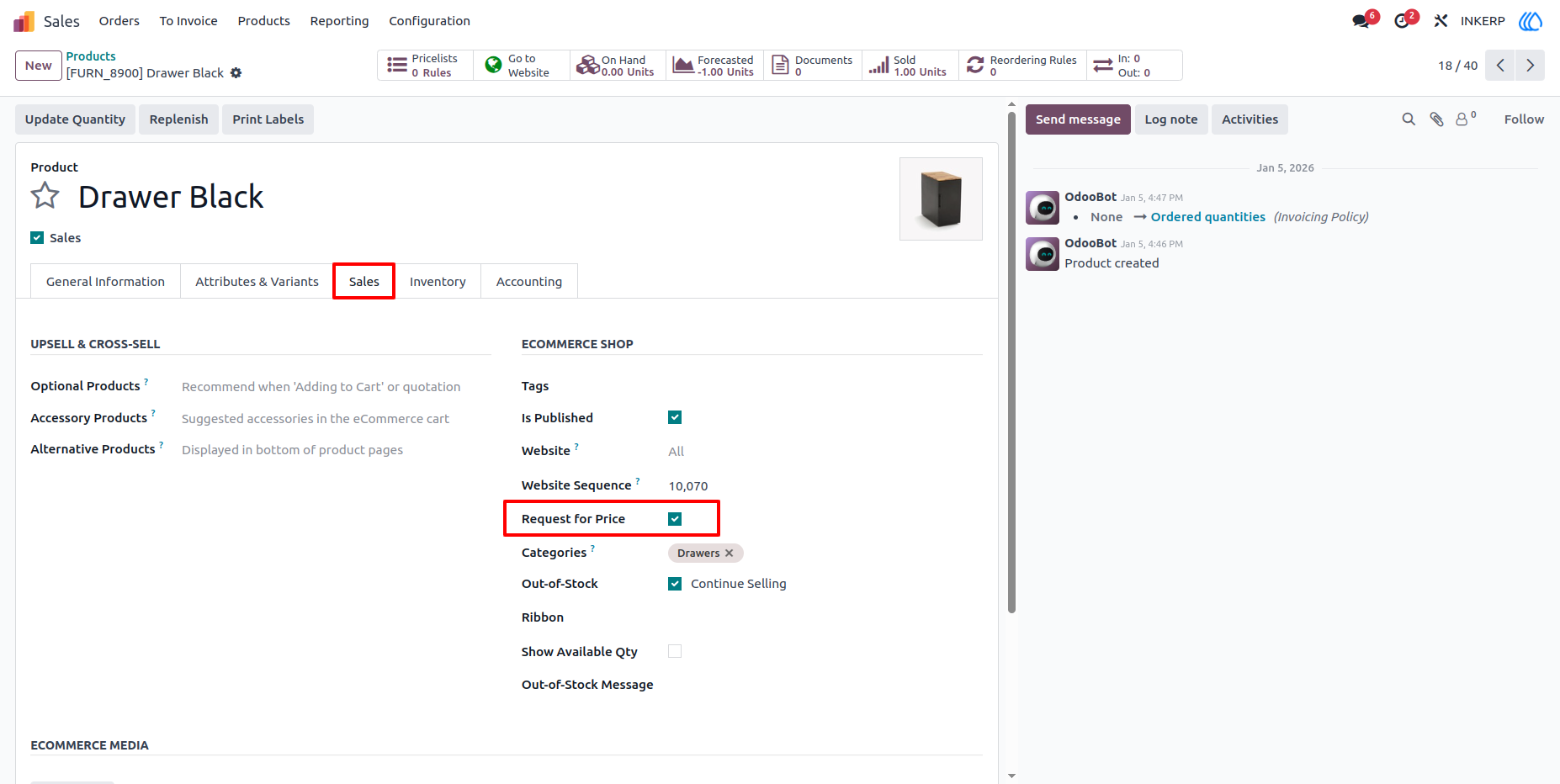Click the Odoo cloud logo icon
1560x784 pixels.
1531,21
